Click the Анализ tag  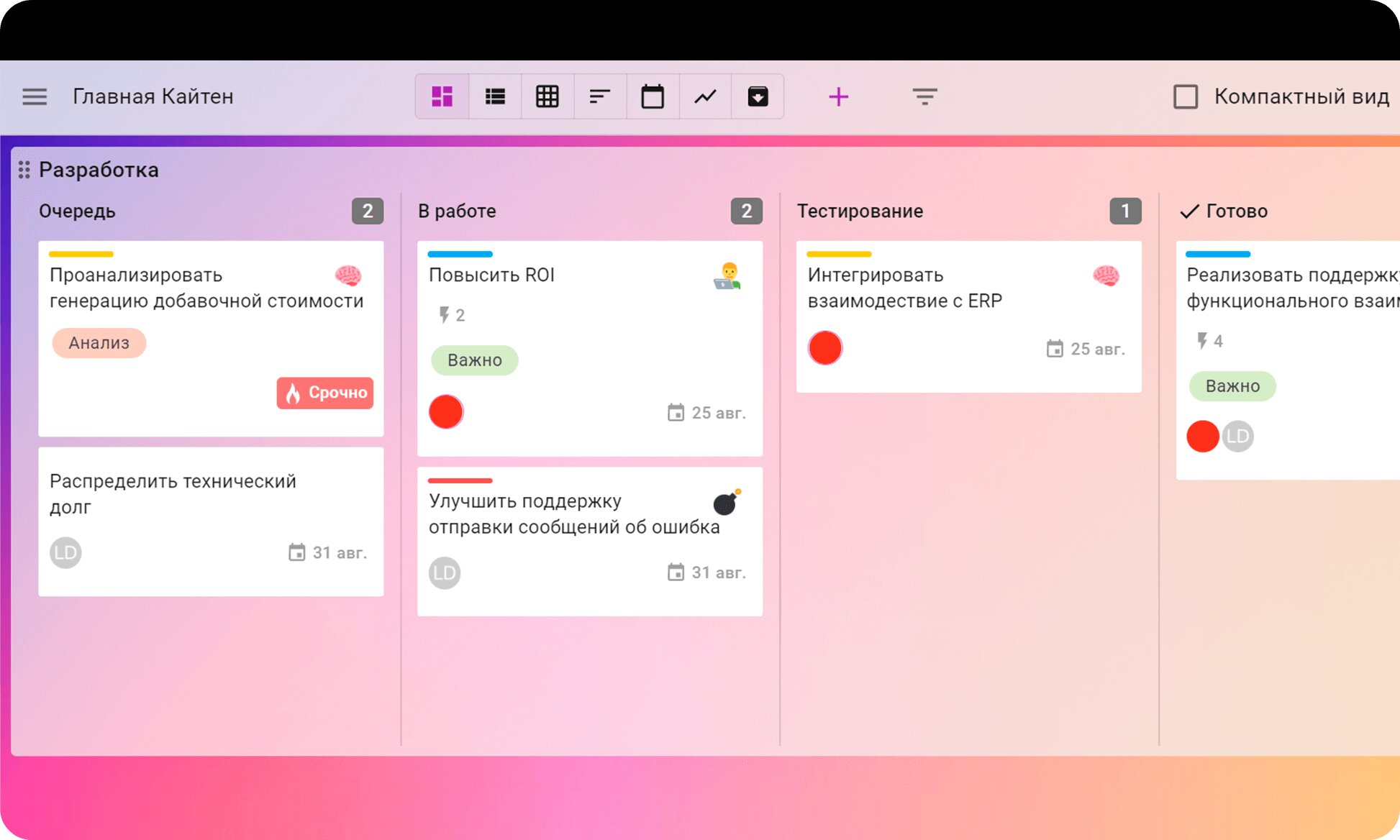(x=99, y=343)
